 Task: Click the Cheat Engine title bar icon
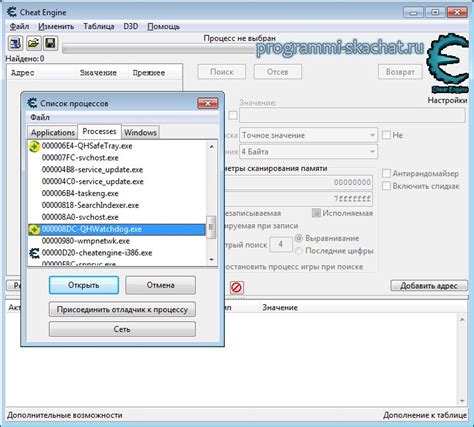(12, 12)
